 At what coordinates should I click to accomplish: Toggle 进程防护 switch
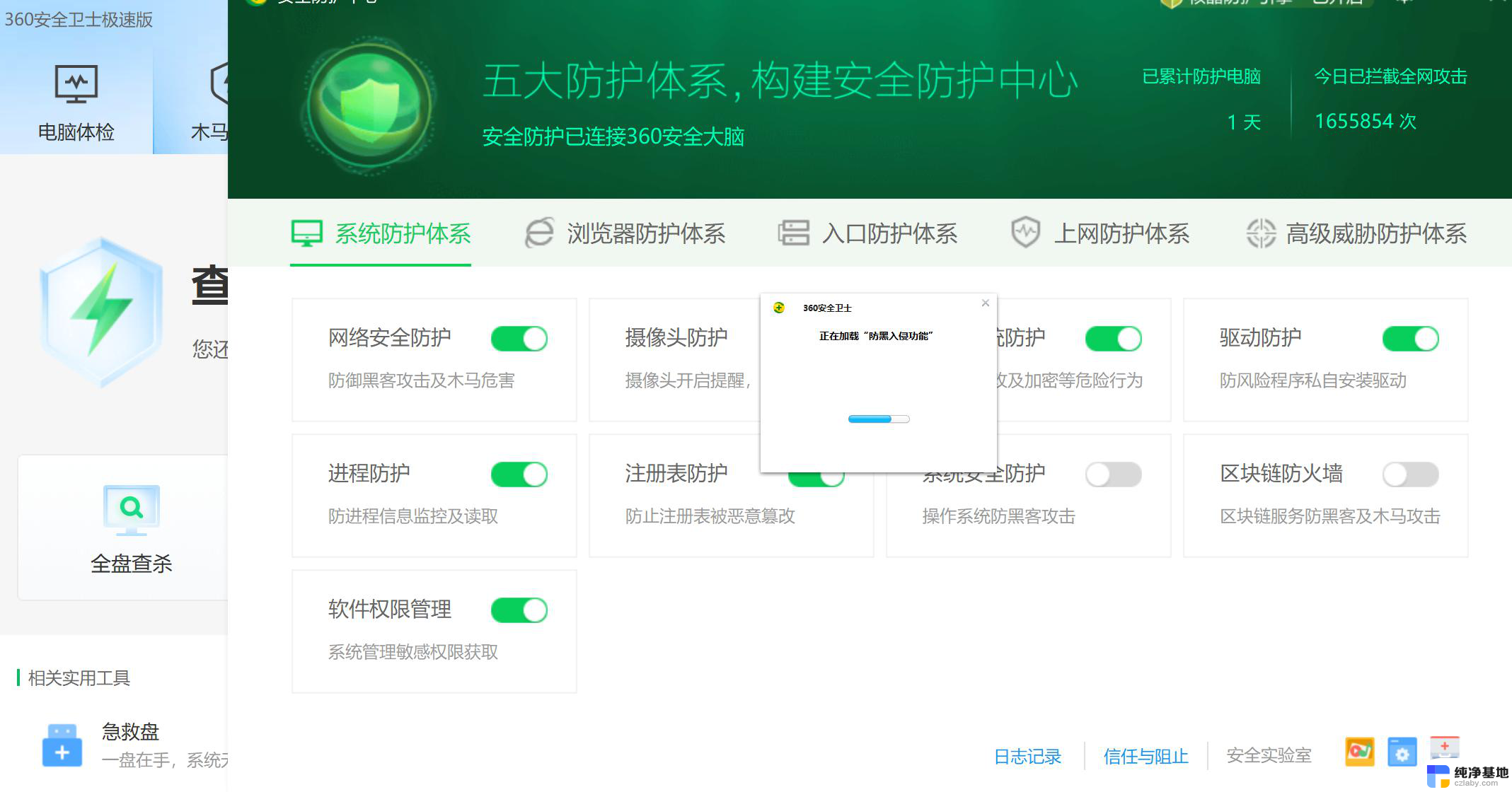click(519, 474)
